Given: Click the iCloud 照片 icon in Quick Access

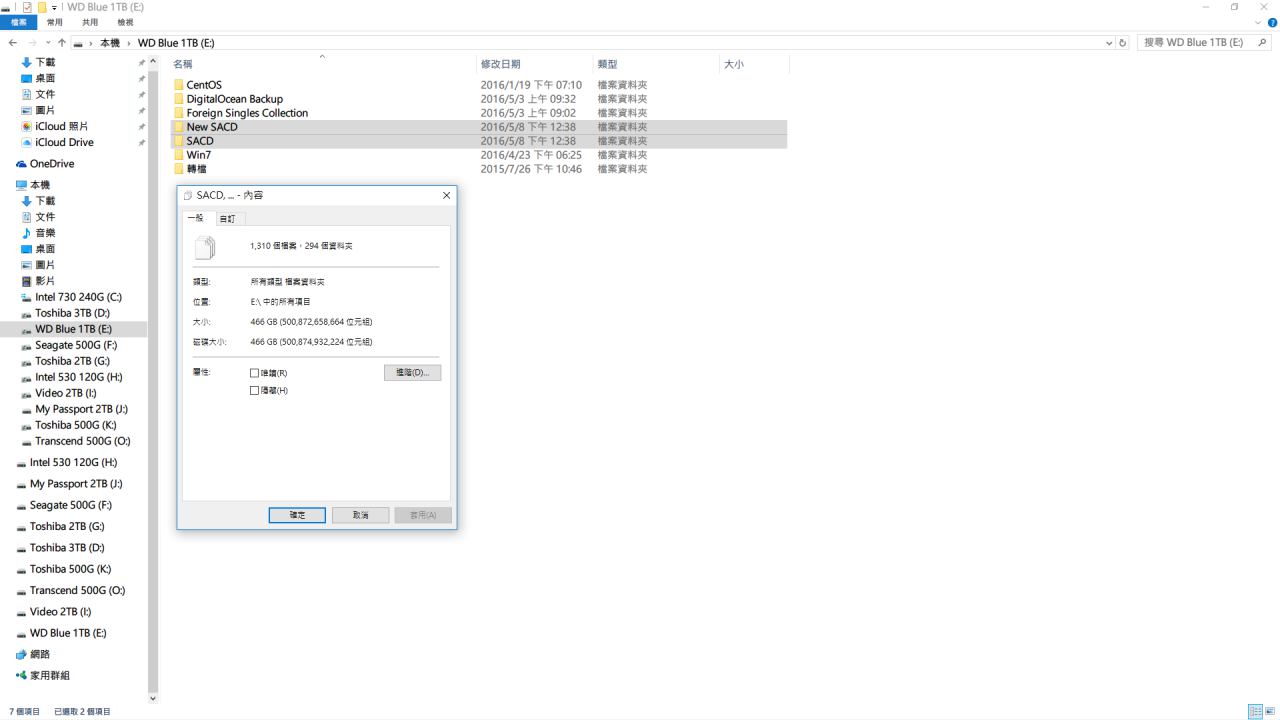Looking at the screenshot, I should 26,126.
